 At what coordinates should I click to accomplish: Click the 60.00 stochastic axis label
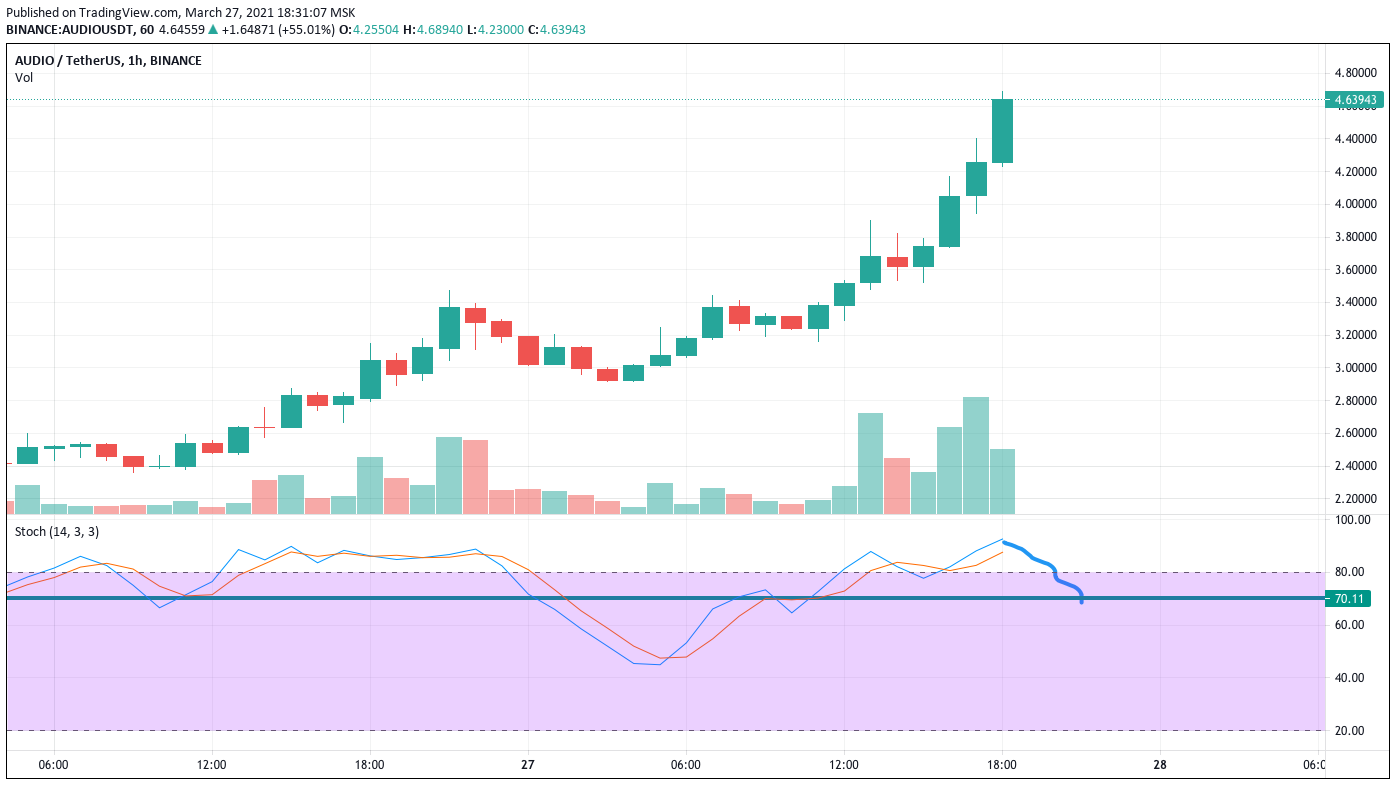[x=1349, y=625]
